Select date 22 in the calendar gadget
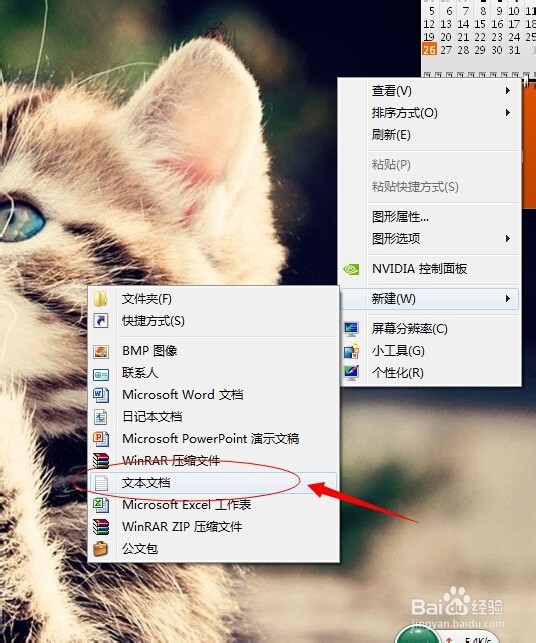Viewport: 536px width, 643px height. pos(480,37)
